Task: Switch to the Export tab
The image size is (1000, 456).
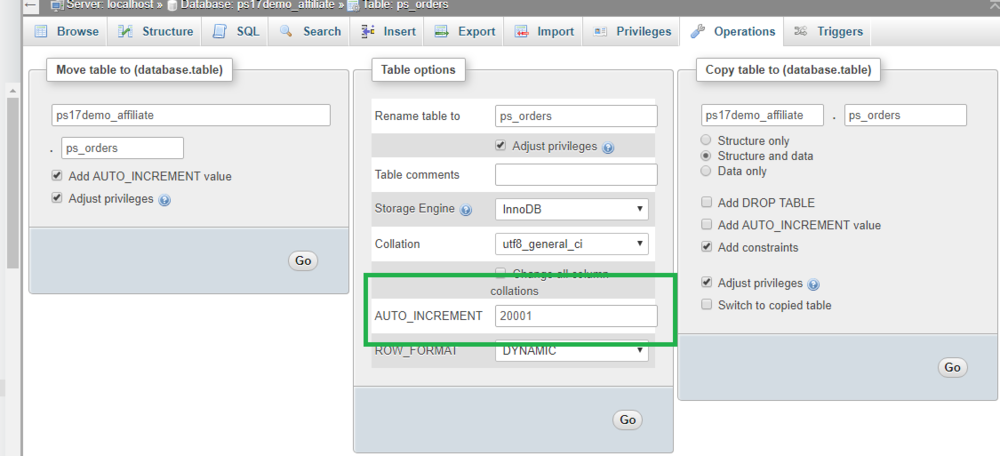Action: (x=465, y=31)
